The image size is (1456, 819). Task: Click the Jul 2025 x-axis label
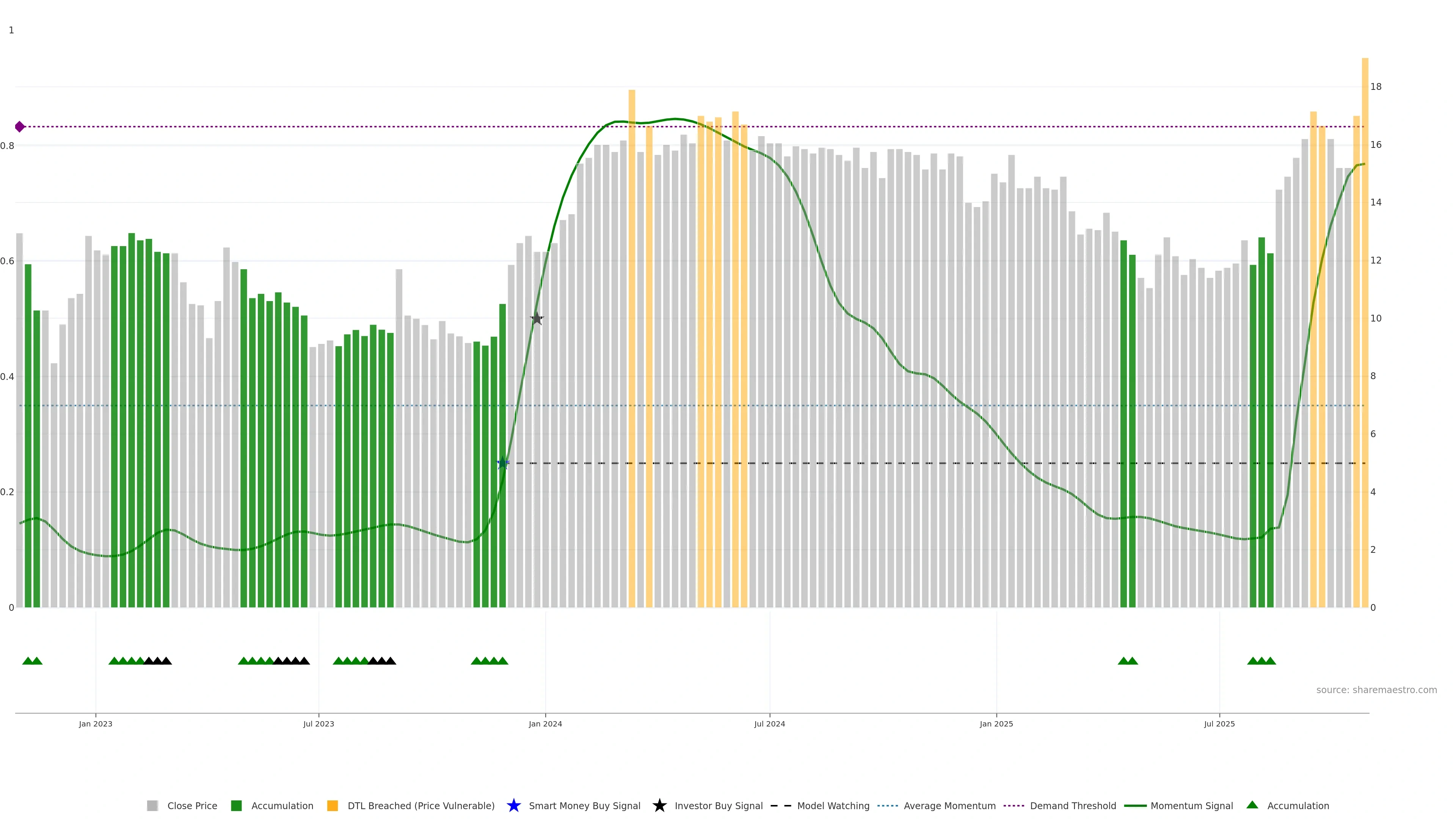pos(1219,723)
